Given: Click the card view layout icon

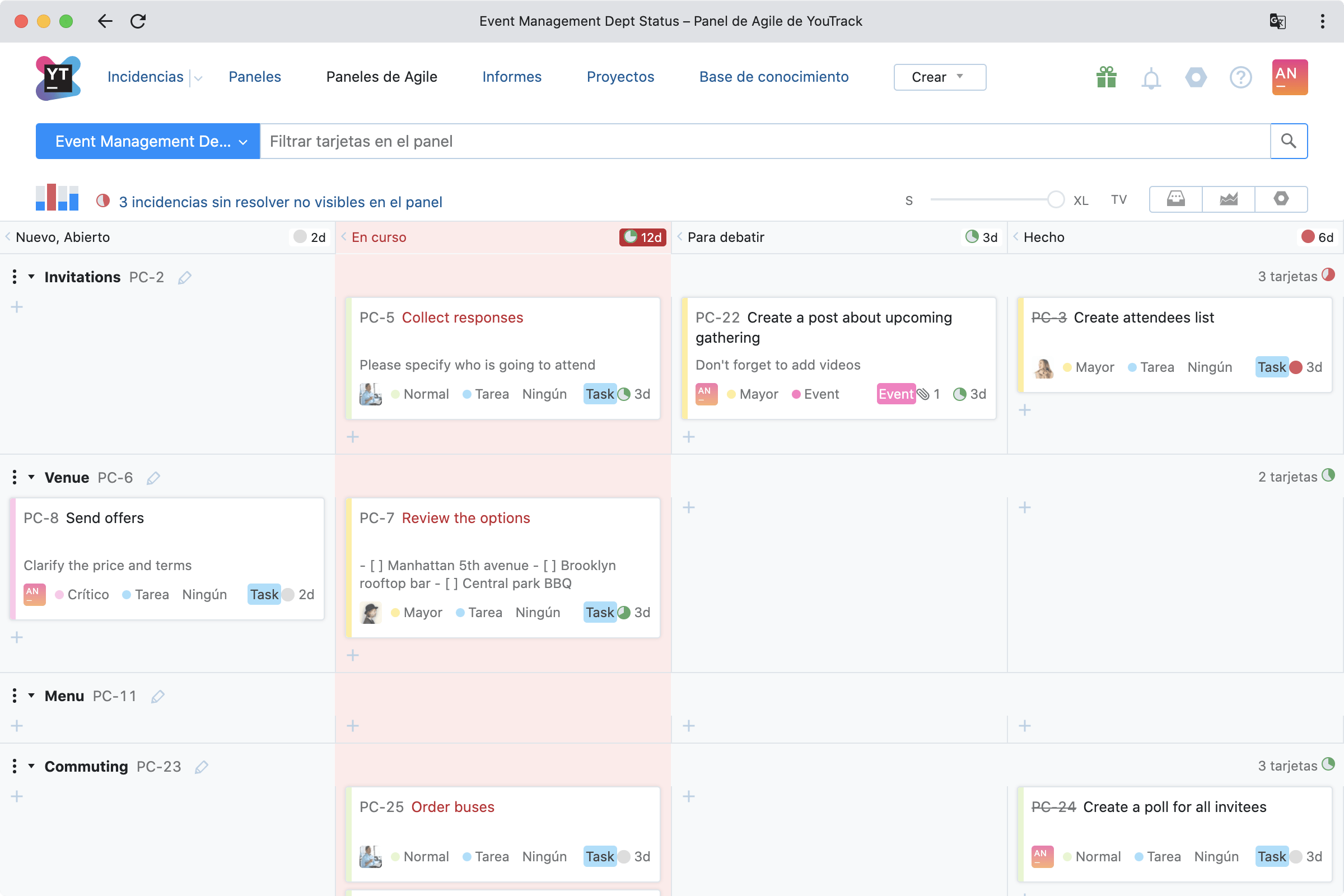Looking at the screenshot, I should tap(1176, 199).
